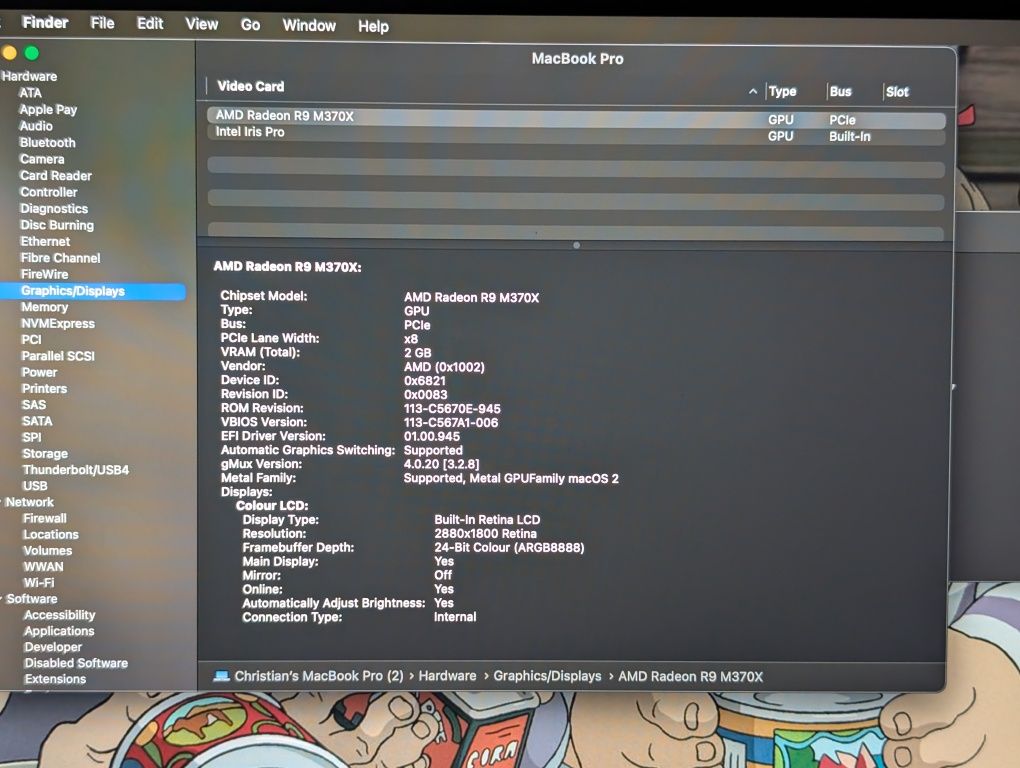The width and height of the screenshot is (1020, 768).
Task: Select Wi-Fi under Network
Action: 39,583
